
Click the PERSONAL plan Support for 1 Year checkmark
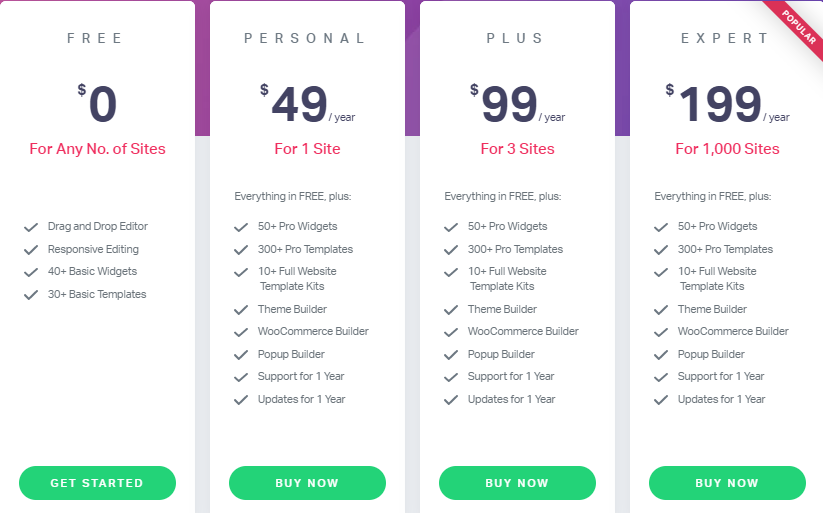click(241, 377)
